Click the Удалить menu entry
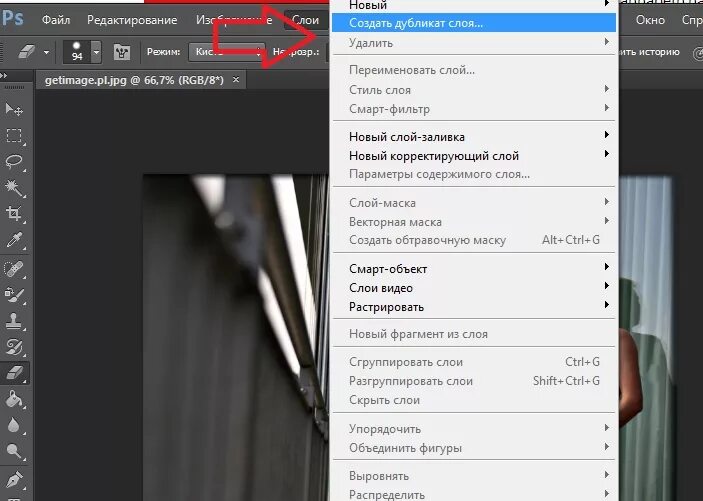This screenshot has width=703, height=501. point(474,43)
